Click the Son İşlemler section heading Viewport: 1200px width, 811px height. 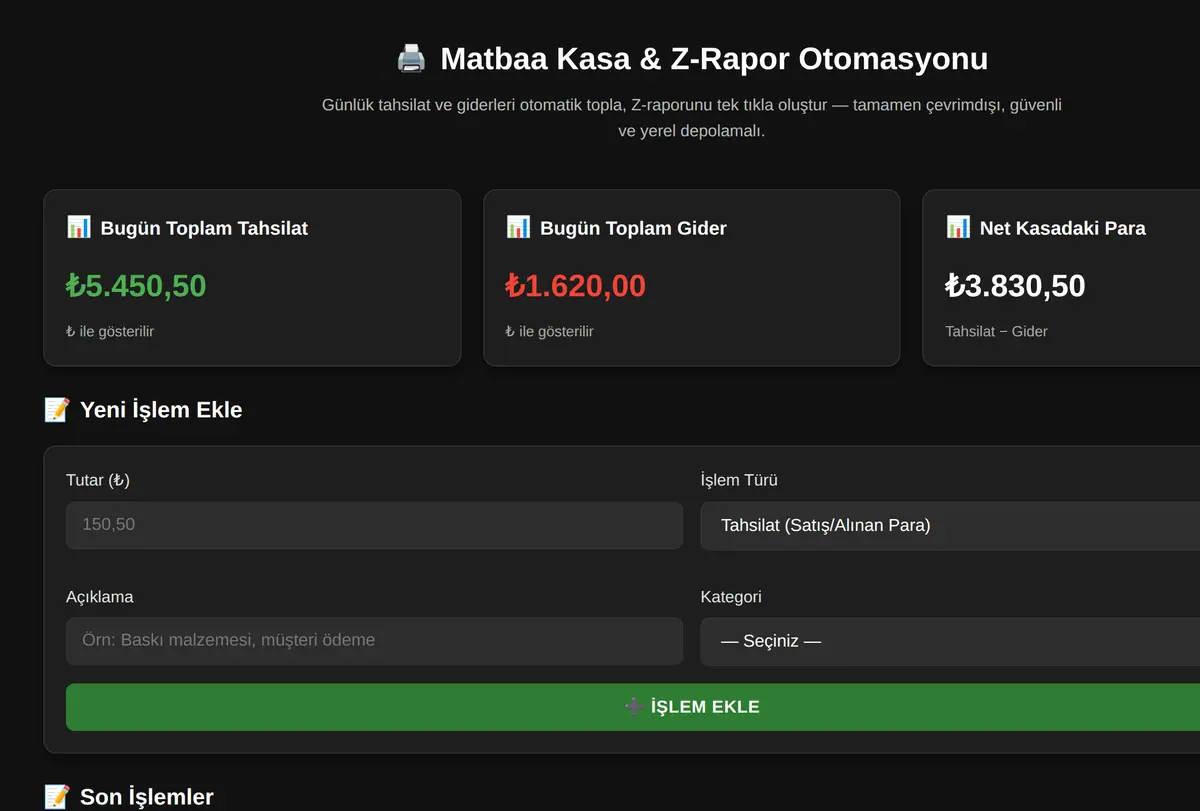click(x=147, y=797)
